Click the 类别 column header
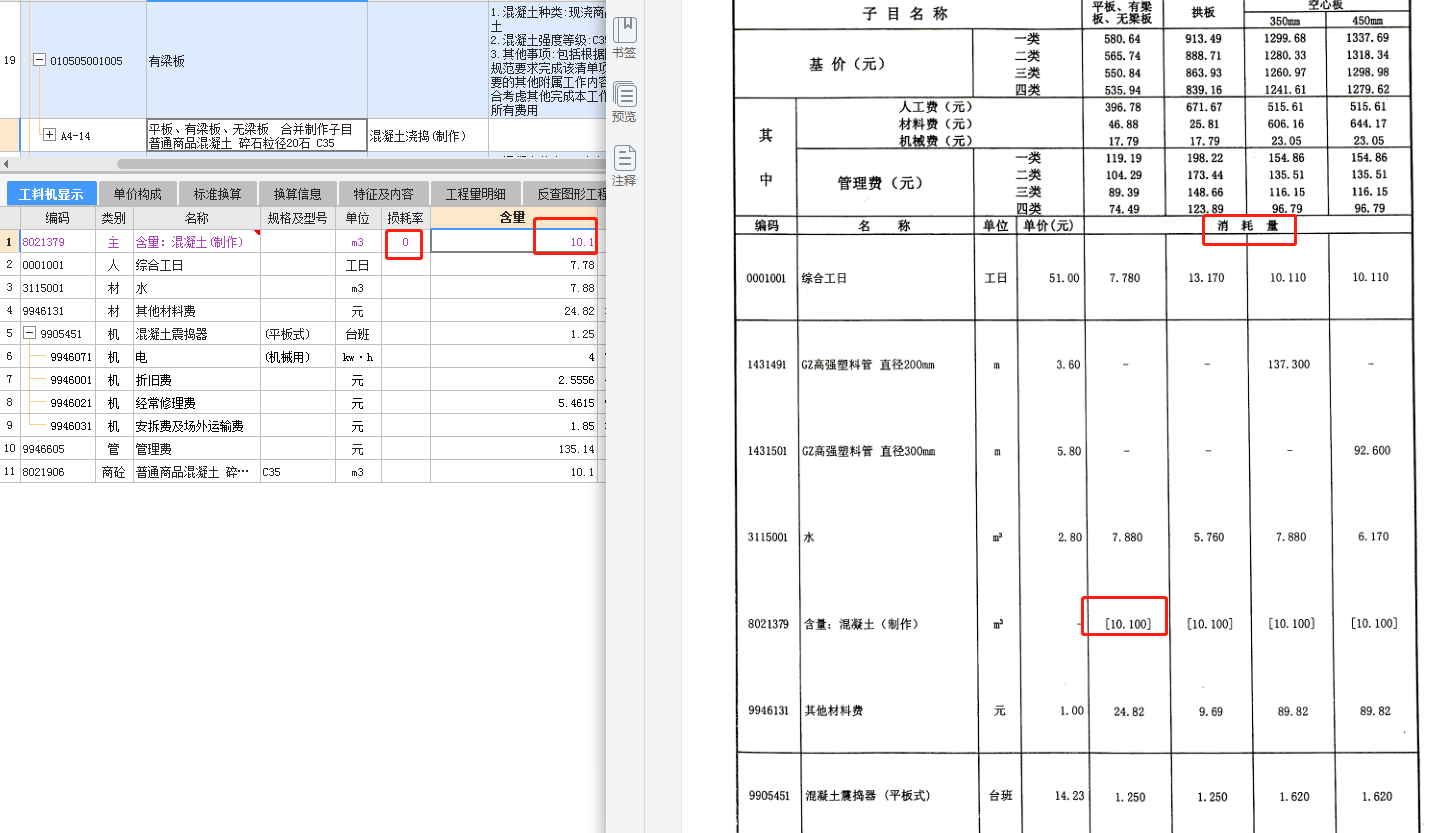 113,217
